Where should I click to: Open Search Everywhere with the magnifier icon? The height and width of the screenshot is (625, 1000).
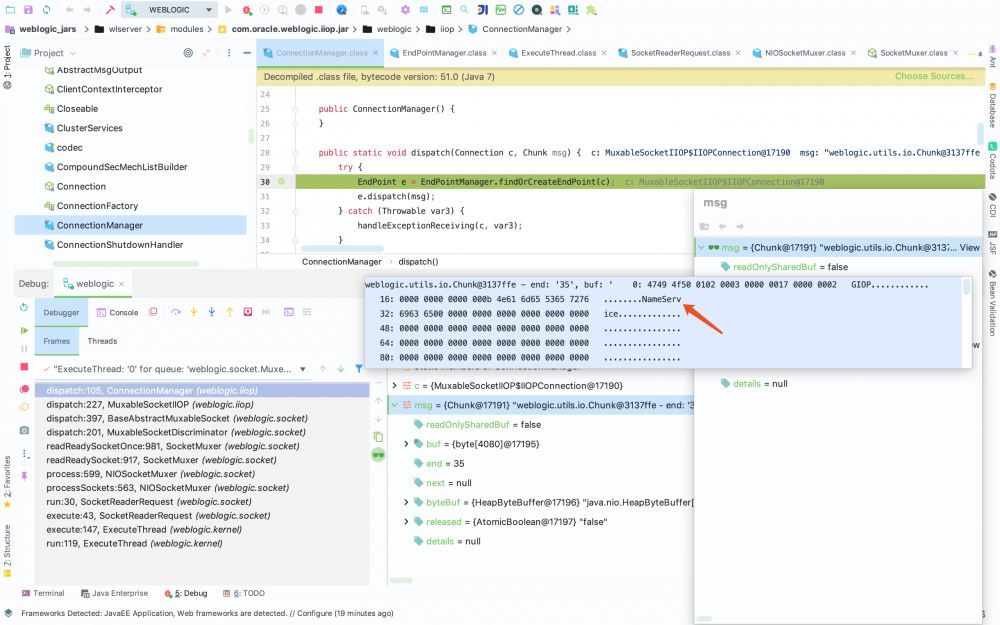pyautogui.click(x=465, y=9)
